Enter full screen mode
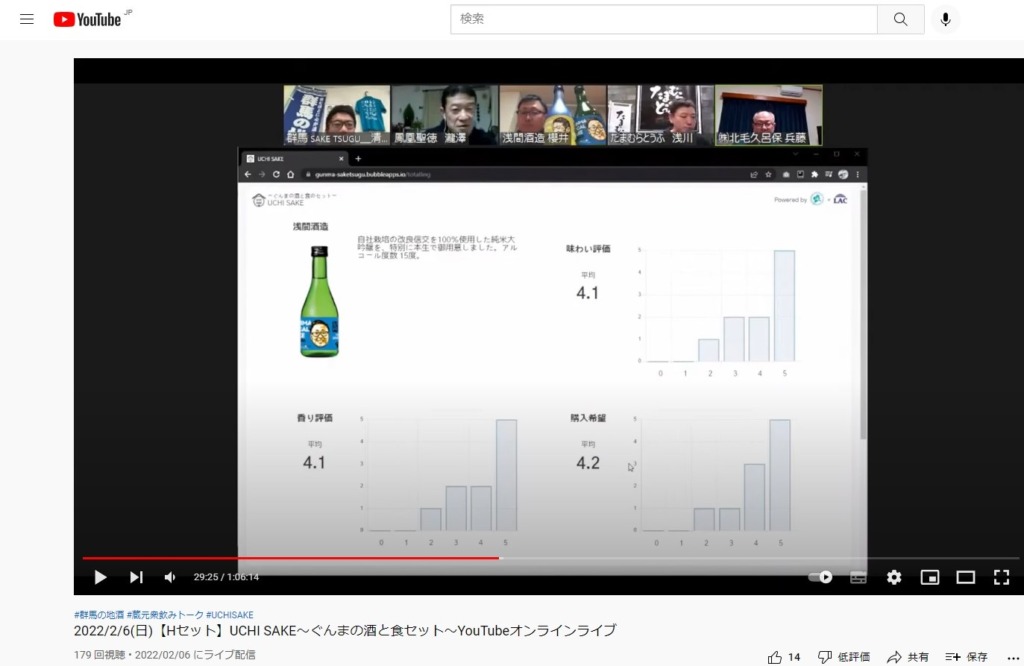The height and width of the screenshot is (666, 1024). point(1001,577)
